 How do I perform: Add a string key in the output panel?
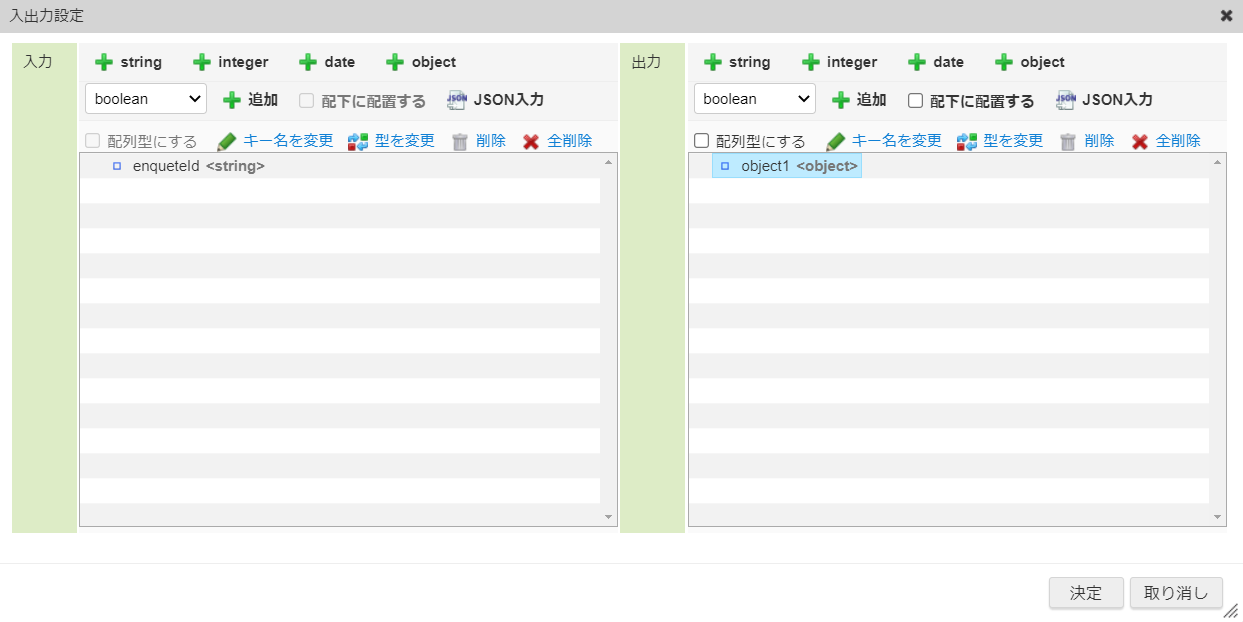(x=737, y=62)
